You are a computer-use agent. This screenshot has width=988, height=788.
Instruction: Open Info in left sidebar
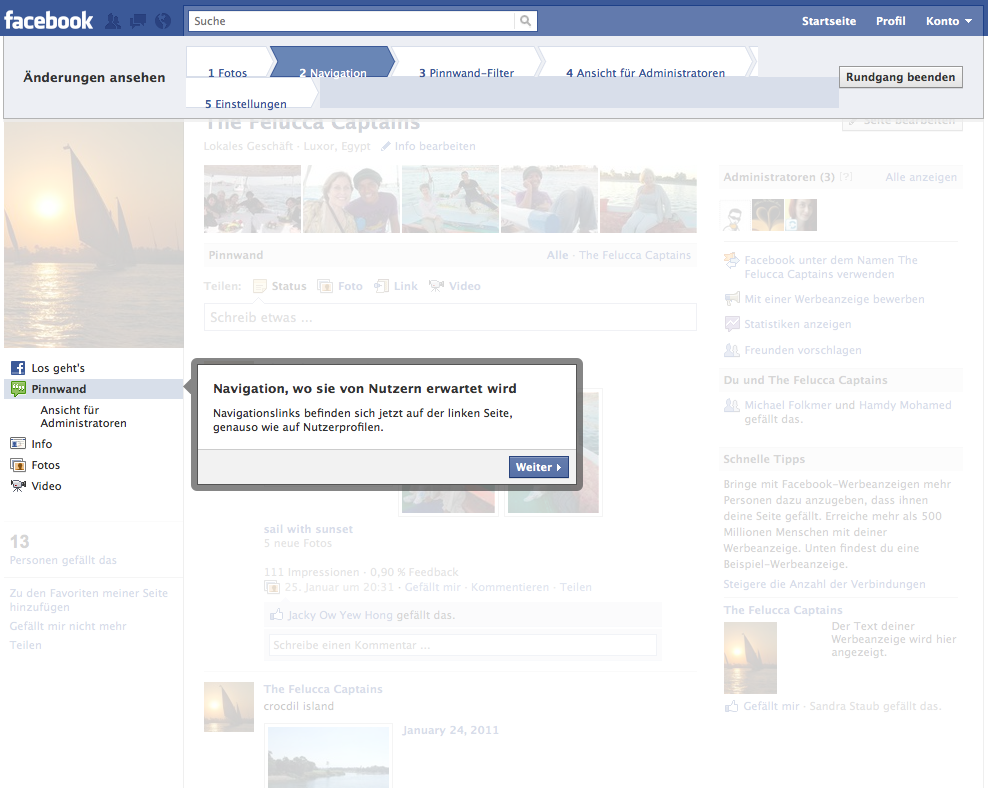[42, 443]
